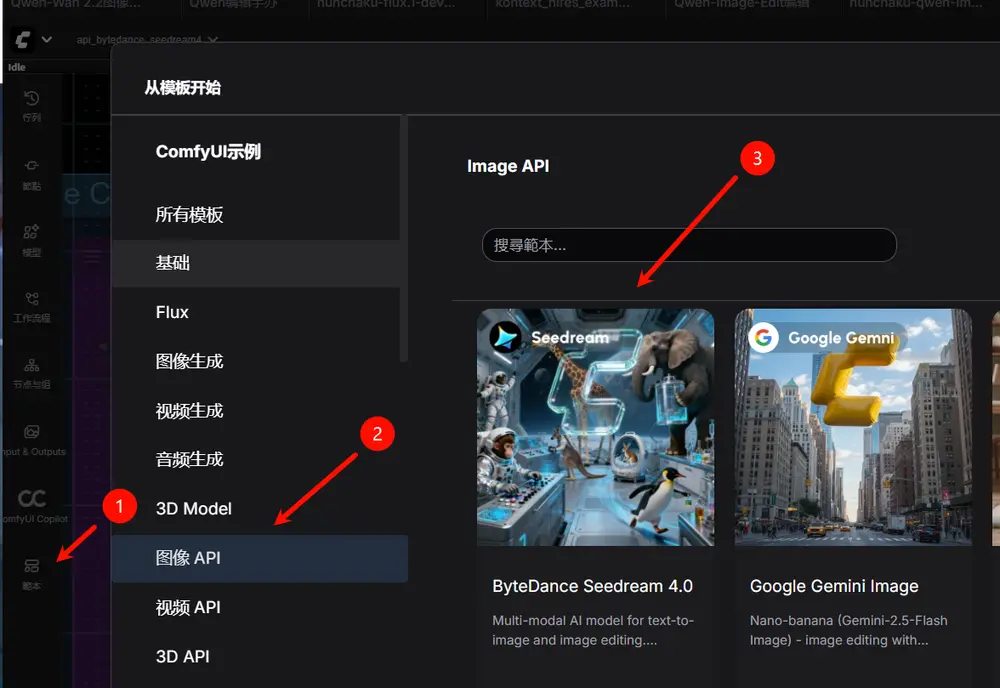Select the ByteDance Seedream 4.0 template
Viewport: 1000px width, 688px height.
point(595,430)
